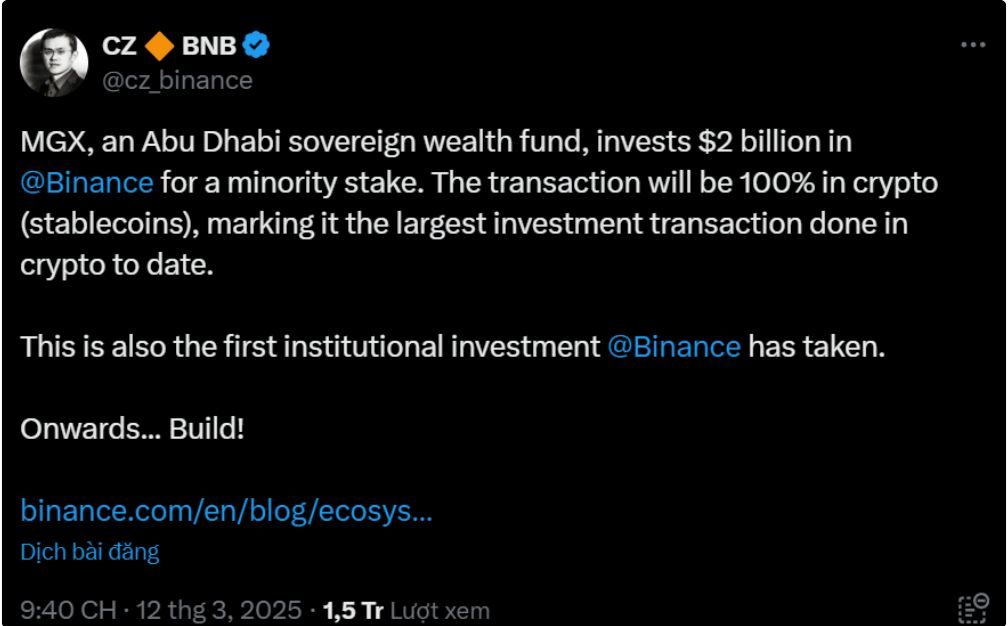Click the 1,5 Tr view count
The width and height of the screenshot is (1008, 626).
353,610
